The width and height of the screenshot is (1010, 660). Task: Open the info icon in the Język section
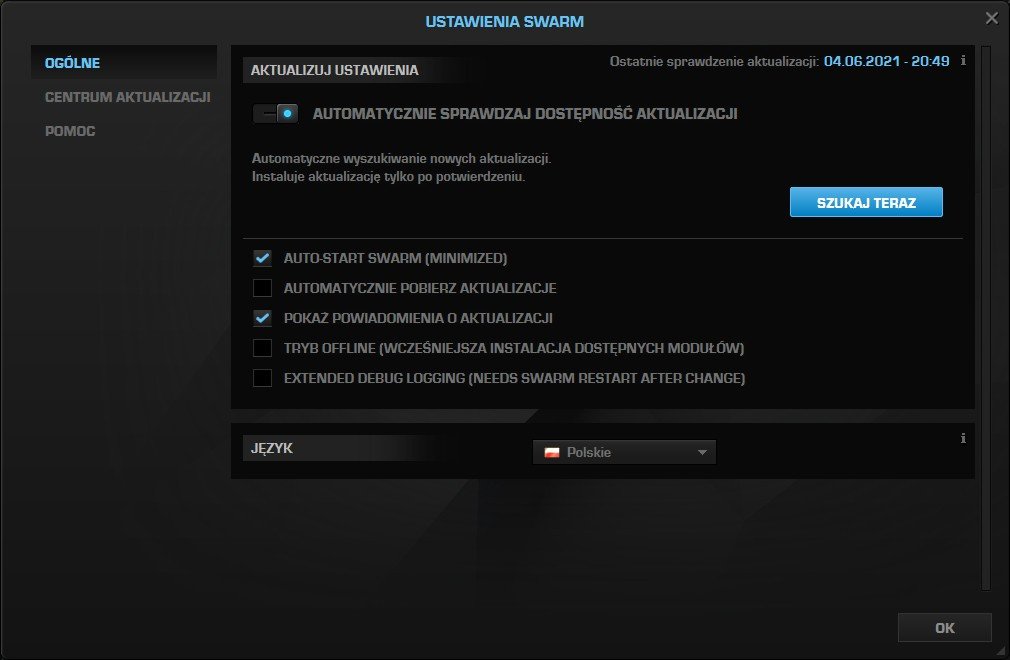(x=963, y=438)
